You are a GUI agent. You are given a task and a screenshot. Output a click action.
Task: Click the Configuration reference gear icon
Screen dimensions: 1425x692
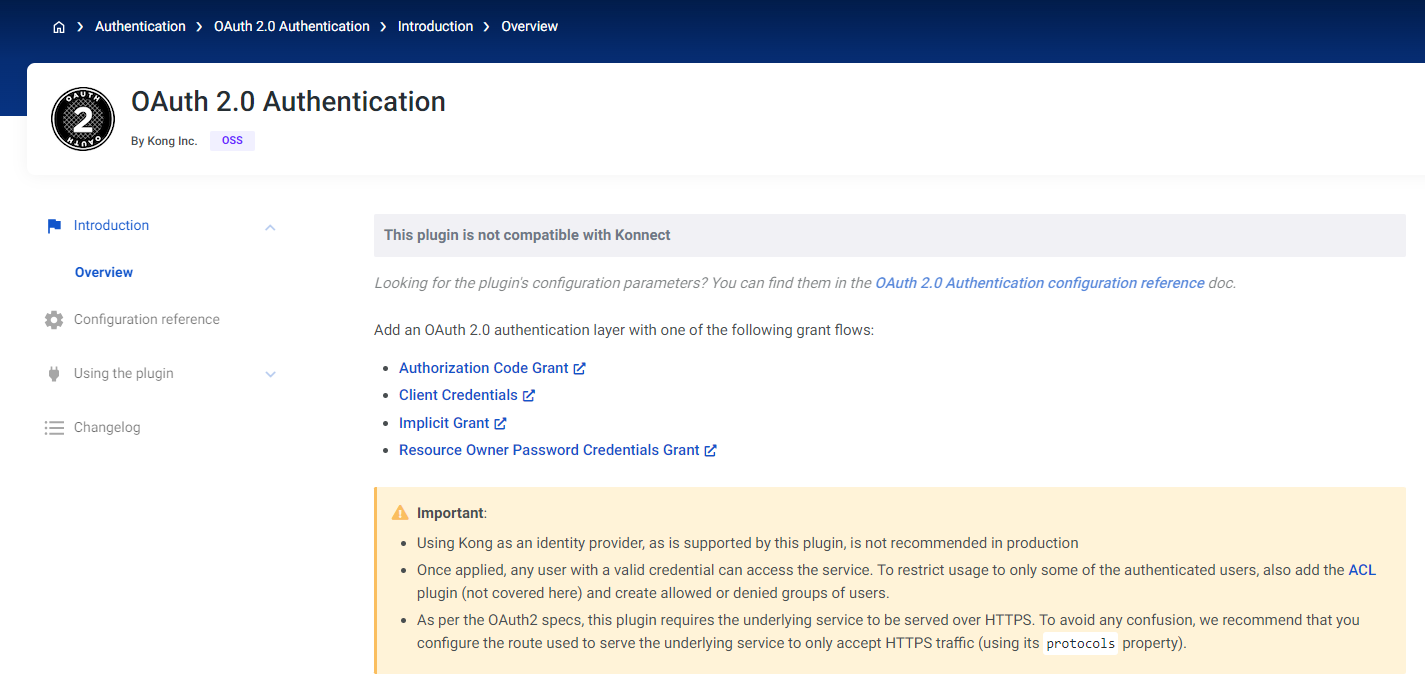coord(54,320)
